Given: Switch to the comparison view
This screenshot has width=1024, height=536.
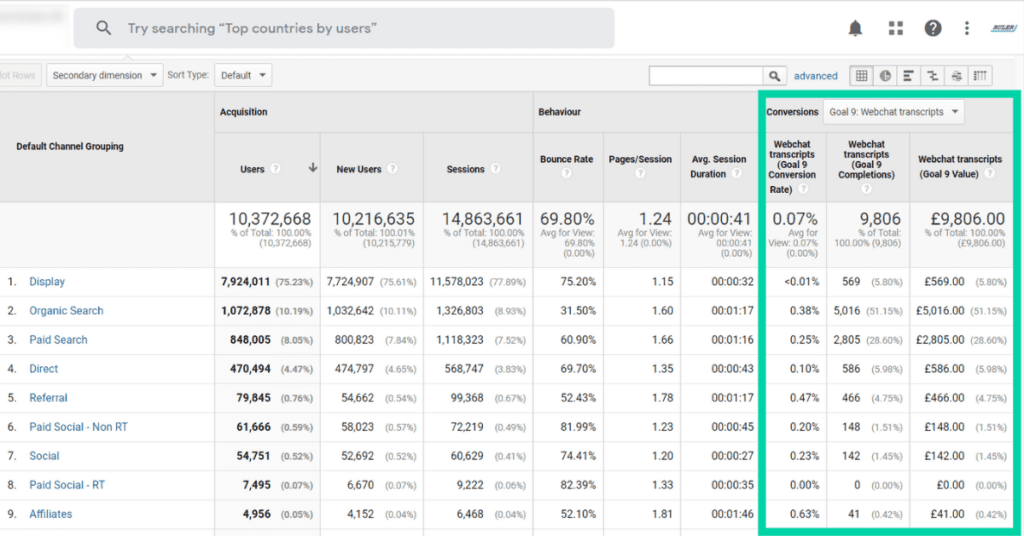Looking at the screenshot, I should (933, 76).
